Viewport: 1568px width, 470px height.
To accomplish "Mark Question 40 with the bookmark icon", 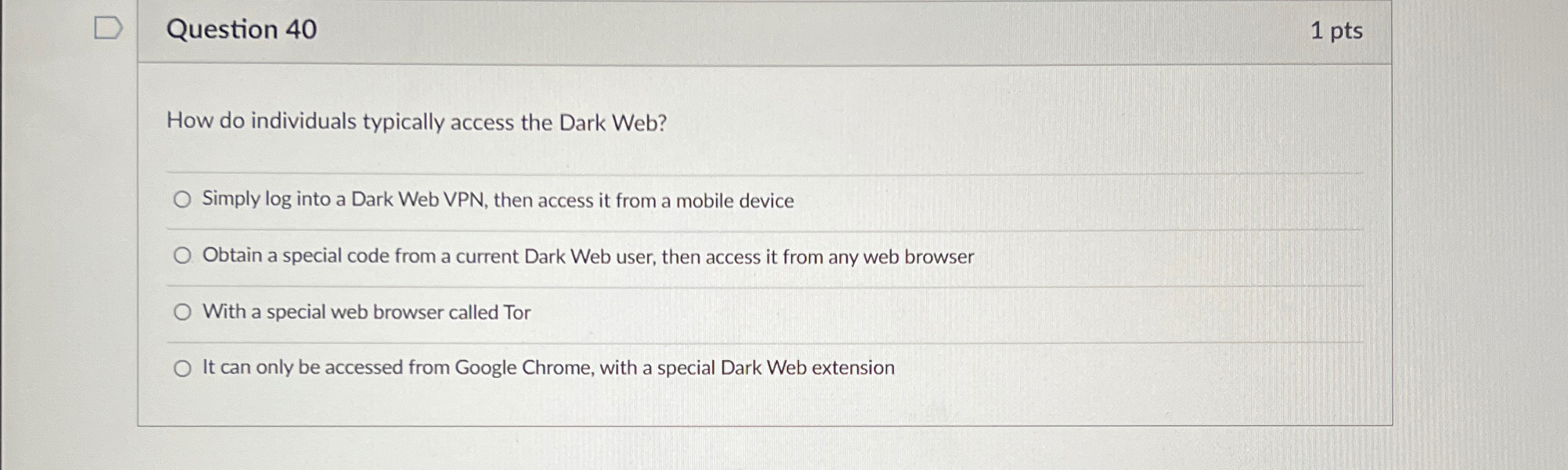I will pyautogui.click(x=108, y=26).
